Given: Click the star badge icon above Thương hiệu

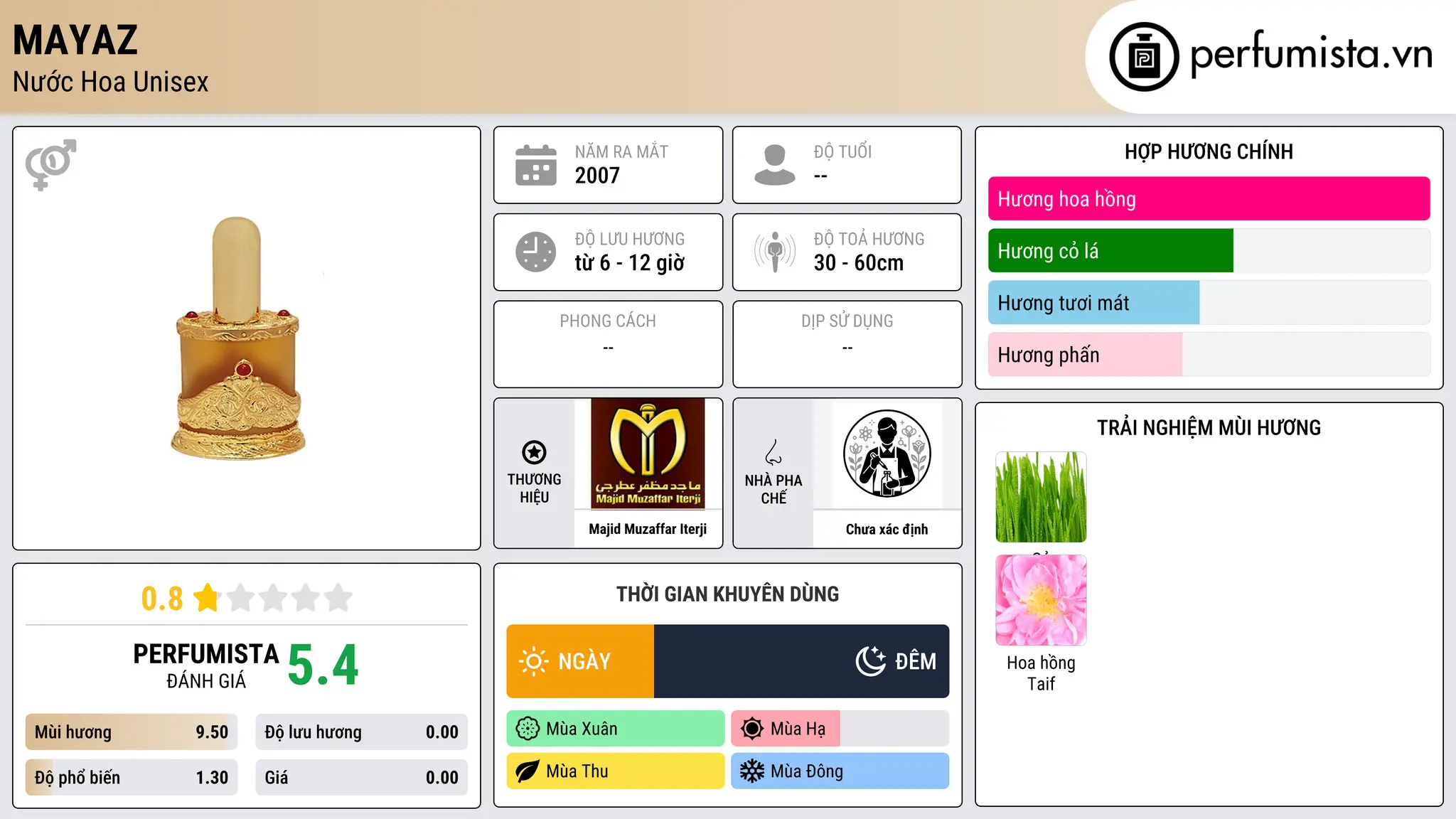Looking at the screenshot, I should [x=534, y=452].
